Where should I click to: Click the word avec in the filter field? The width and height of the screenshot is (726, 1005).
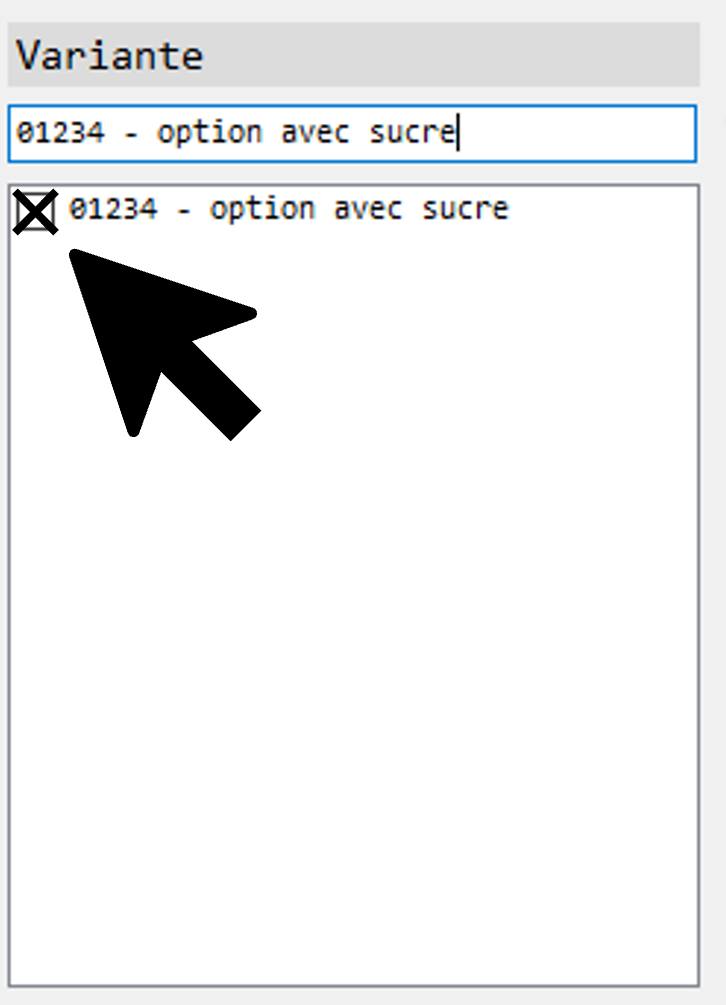click(x=315, y=133)
